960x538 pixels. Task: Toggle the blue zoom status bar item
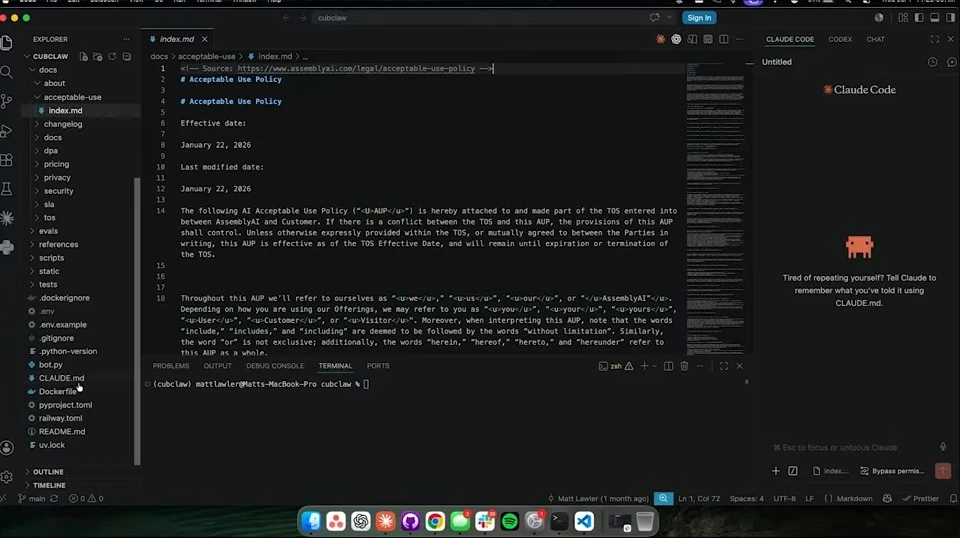[x=663, y=498]
